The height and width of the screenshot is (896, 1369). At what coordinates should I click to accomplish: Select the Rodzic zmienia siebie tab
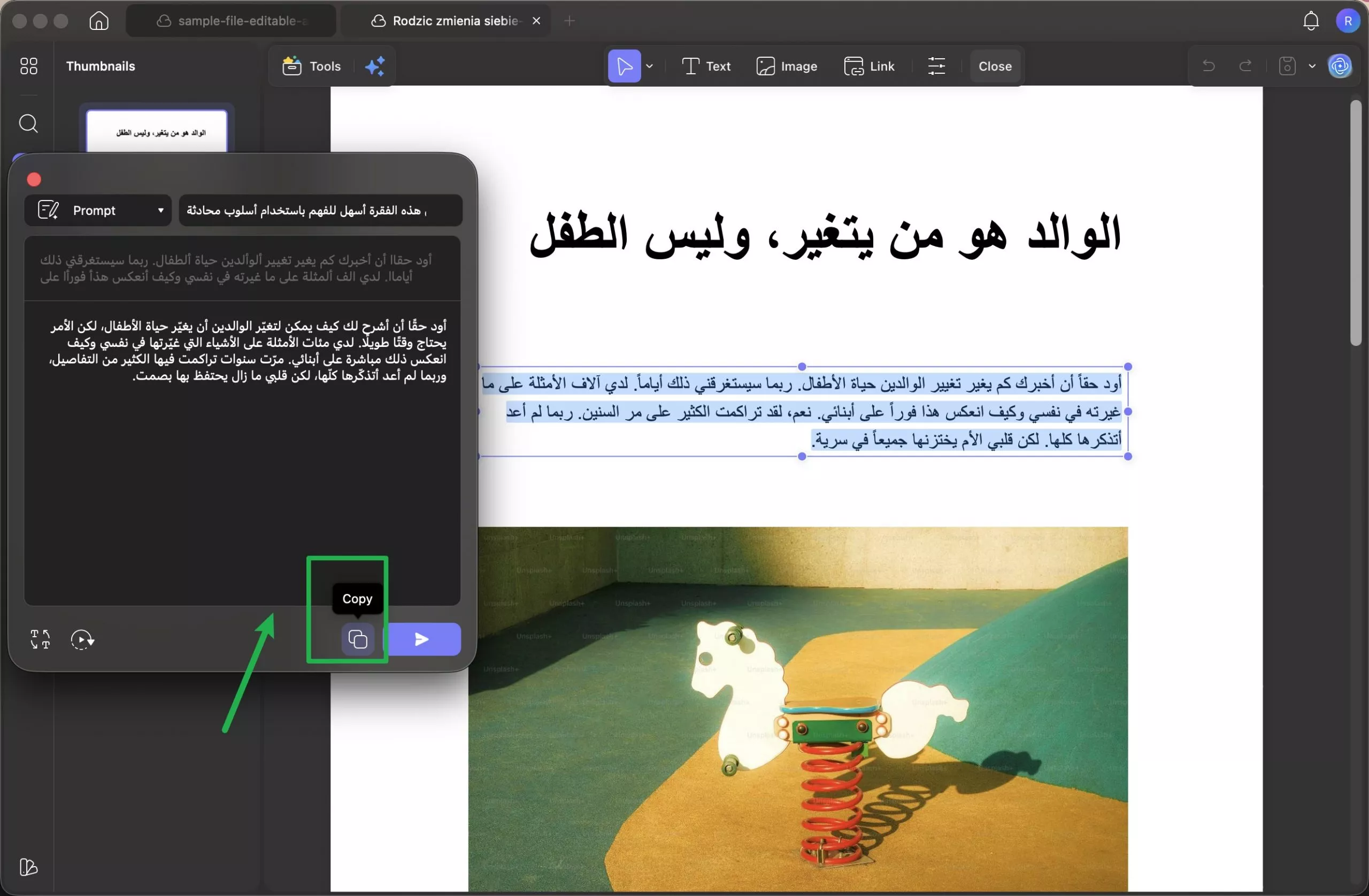point(449,20)
